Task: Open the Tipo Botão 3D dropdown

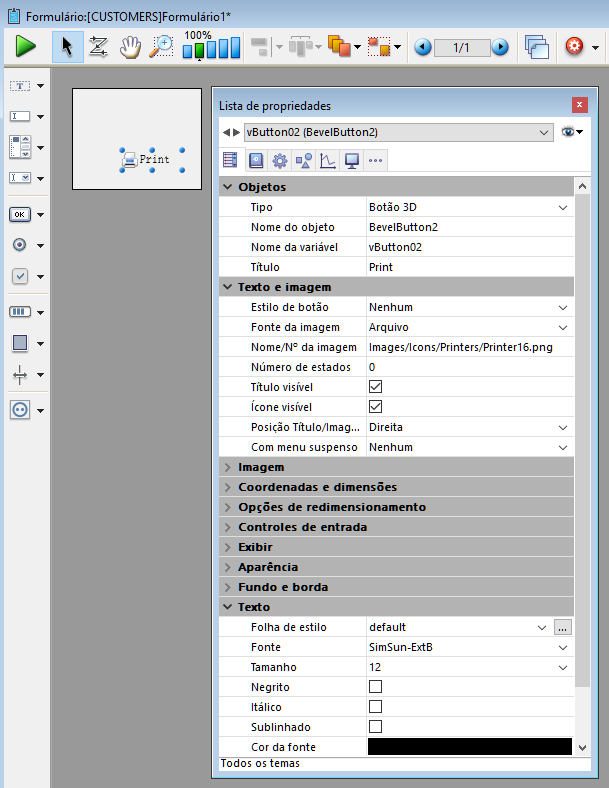Action: click(563, 207)
